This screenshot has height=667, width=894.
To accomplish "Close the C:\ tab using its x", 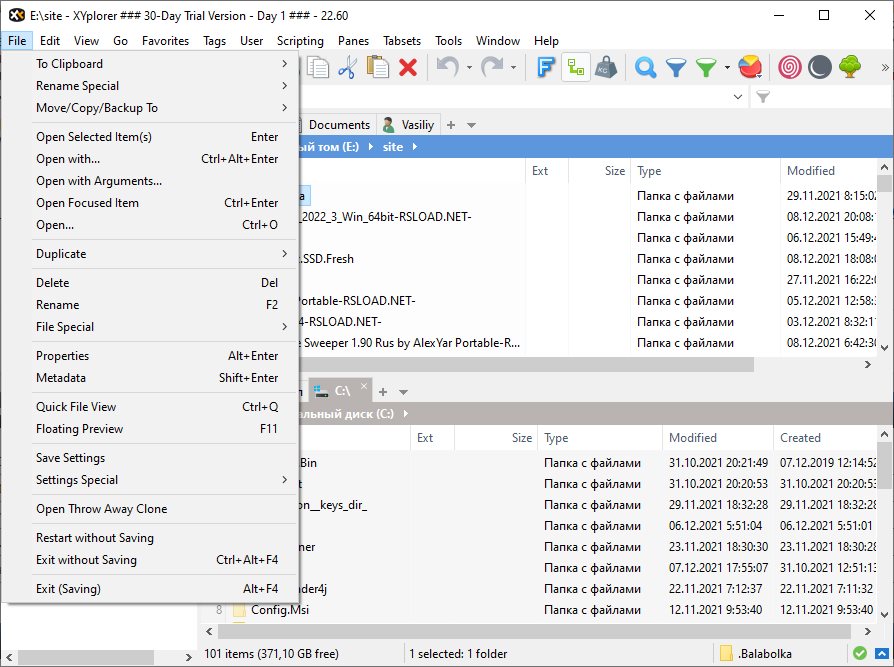I will pyautogui.click(x=364, y=386).
